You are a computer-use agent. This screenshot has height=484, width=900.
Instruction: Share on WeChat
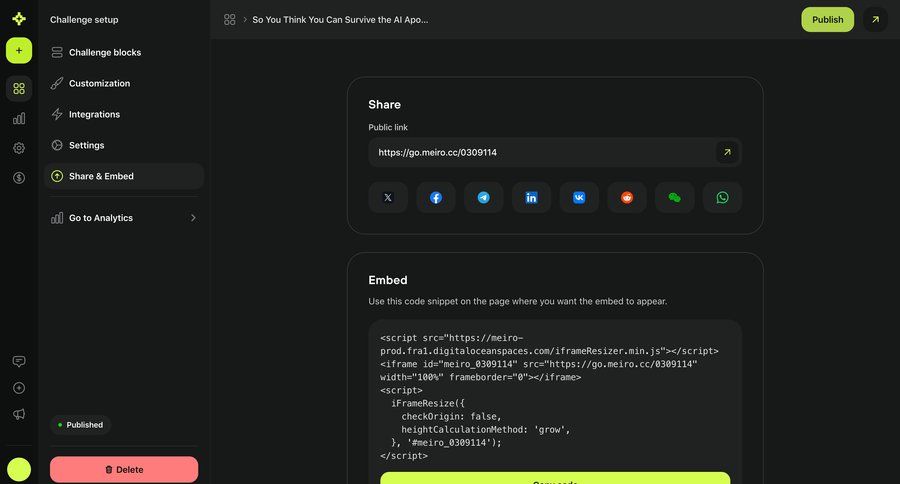[674, 198]
